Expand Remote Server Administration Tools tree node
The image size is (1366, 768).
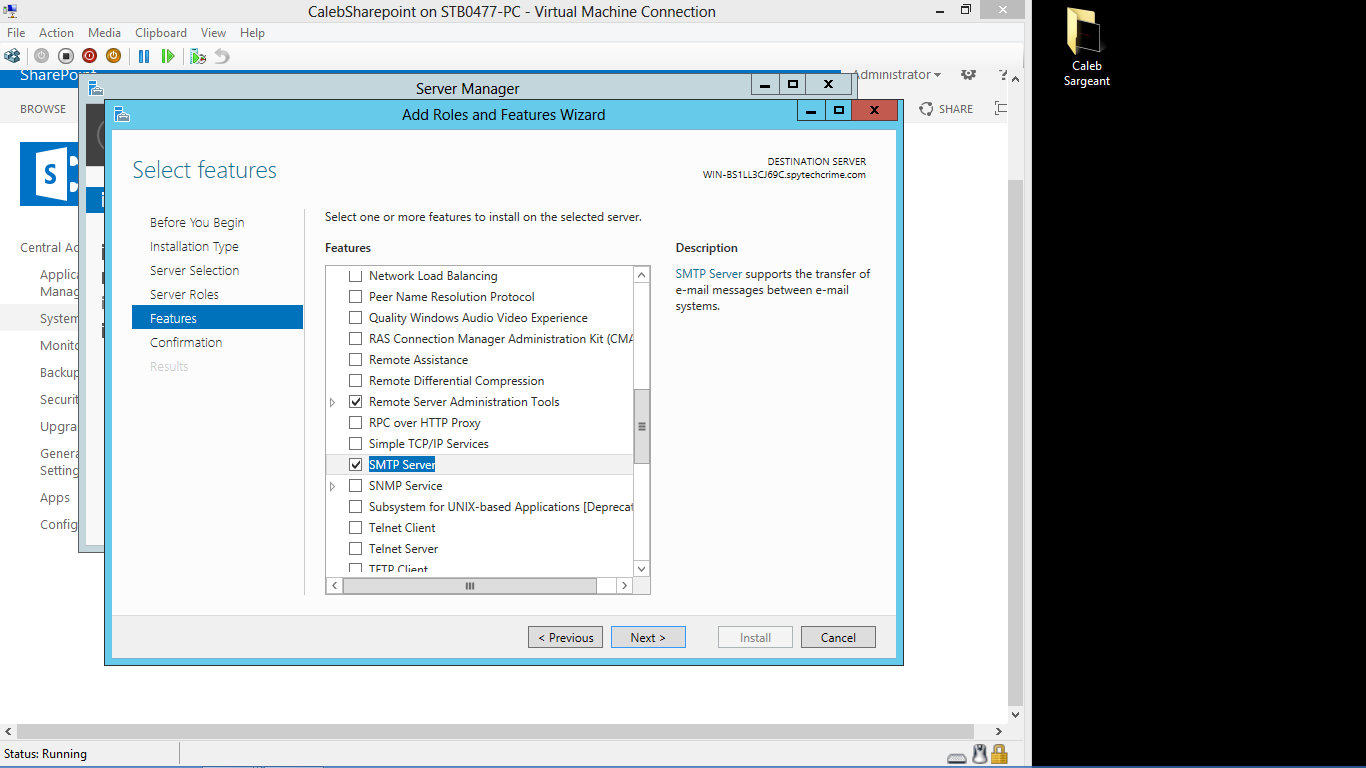coord(333,402)
